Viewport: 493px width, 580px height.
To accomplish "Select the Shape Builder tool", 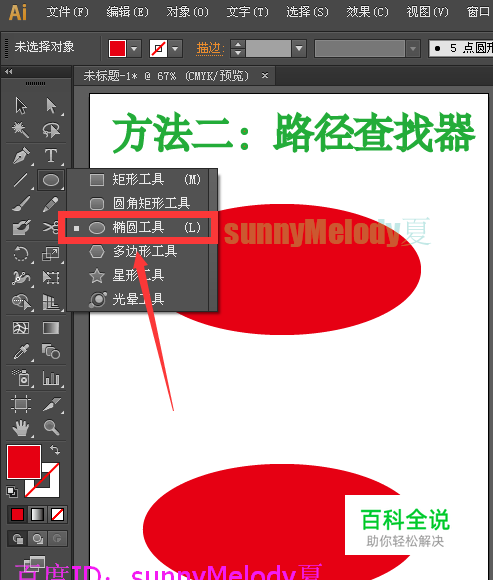I will pyautogui.click(x=21, y=302).
